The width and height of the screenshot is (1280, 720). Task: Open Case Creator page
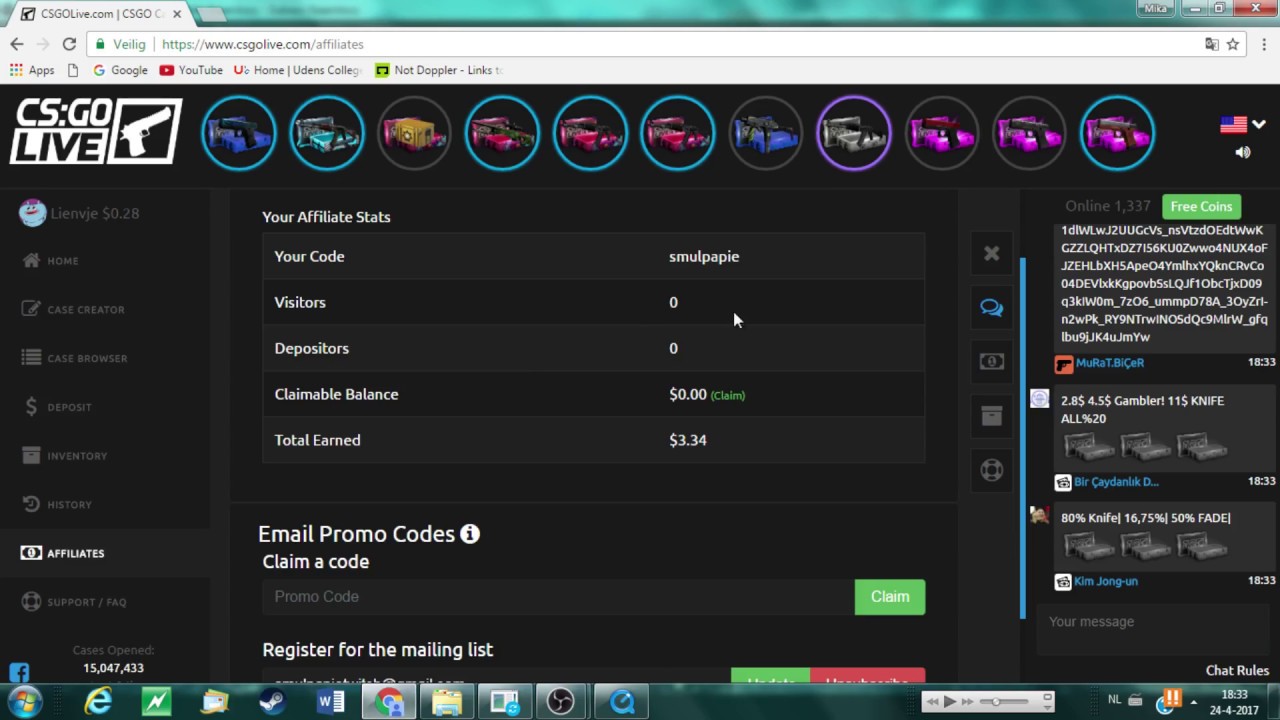pos(85,309)
